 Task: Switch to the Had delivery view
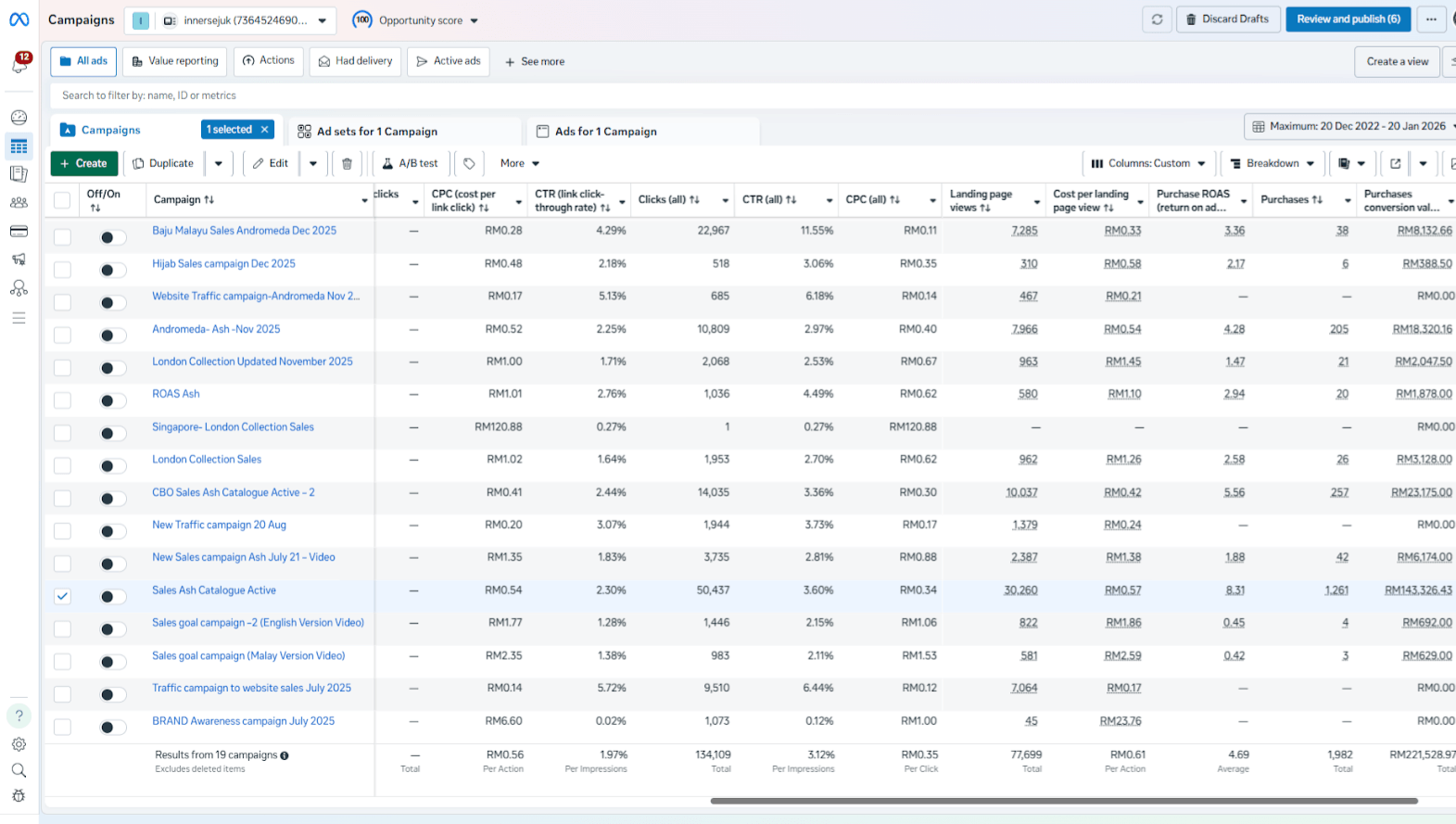click(355, 61)
